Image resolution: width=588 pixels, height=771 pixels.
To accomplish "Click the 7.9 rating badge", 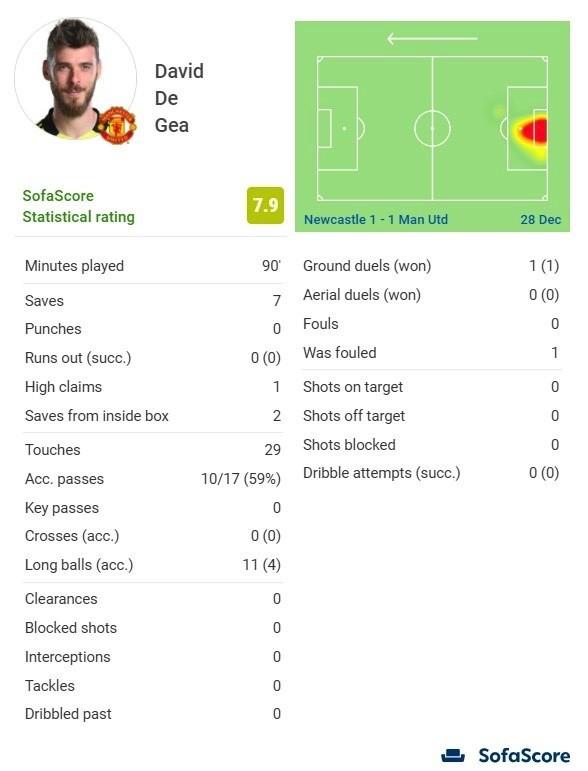I will click(265, 205).
